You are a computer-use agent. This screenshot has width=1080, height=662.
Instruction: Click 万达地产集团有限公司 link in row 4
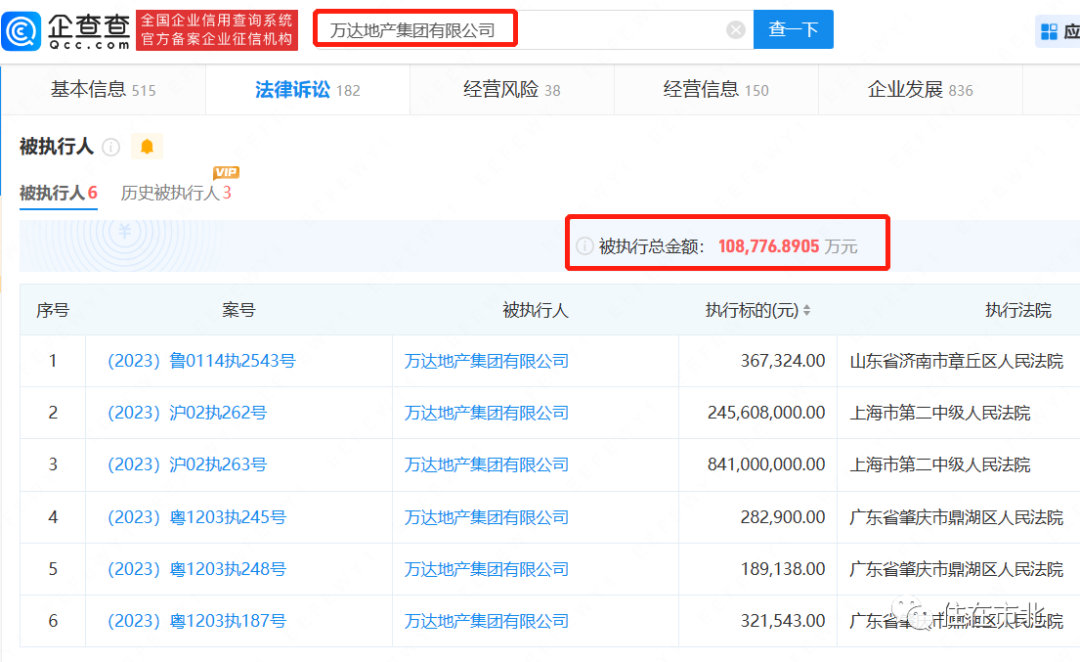coord(486,517)
